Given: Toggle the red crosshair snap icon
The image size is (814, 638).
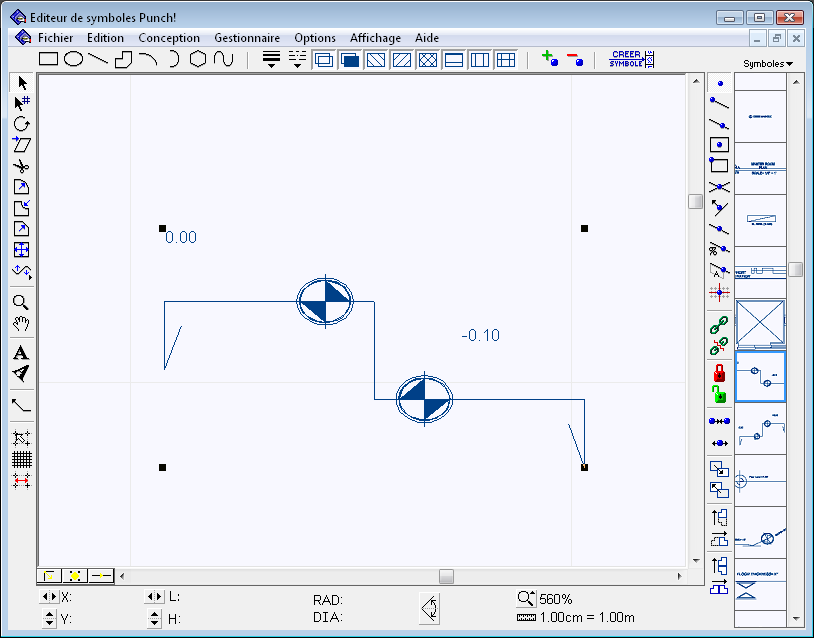Looking at the screenshot, I should point(720,293).
